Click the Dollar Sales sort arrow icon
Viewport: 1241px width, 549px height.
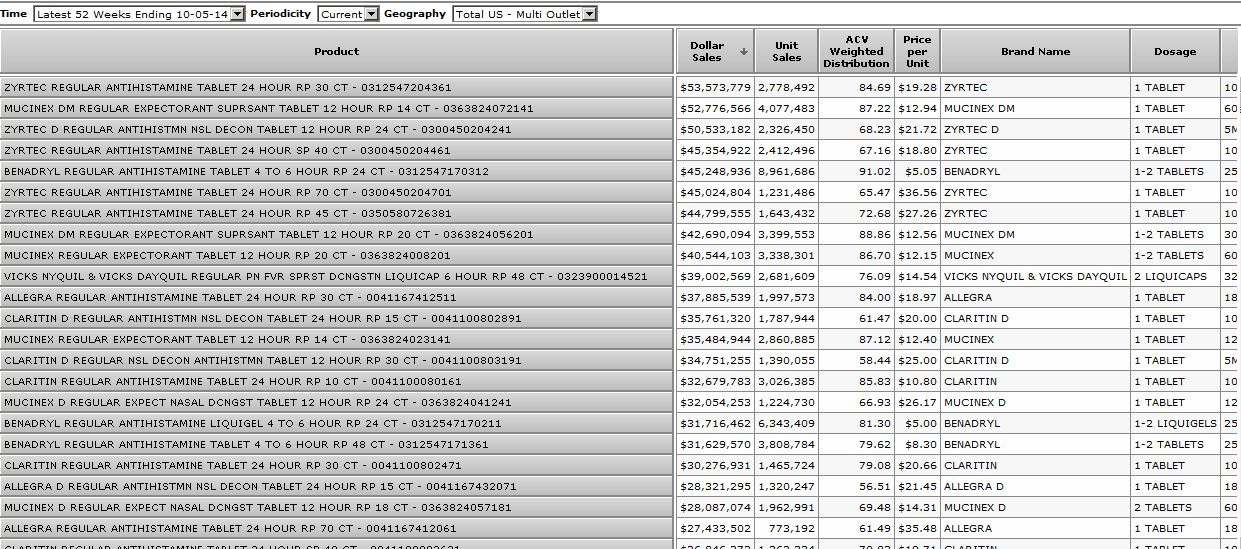pos(743,52)
